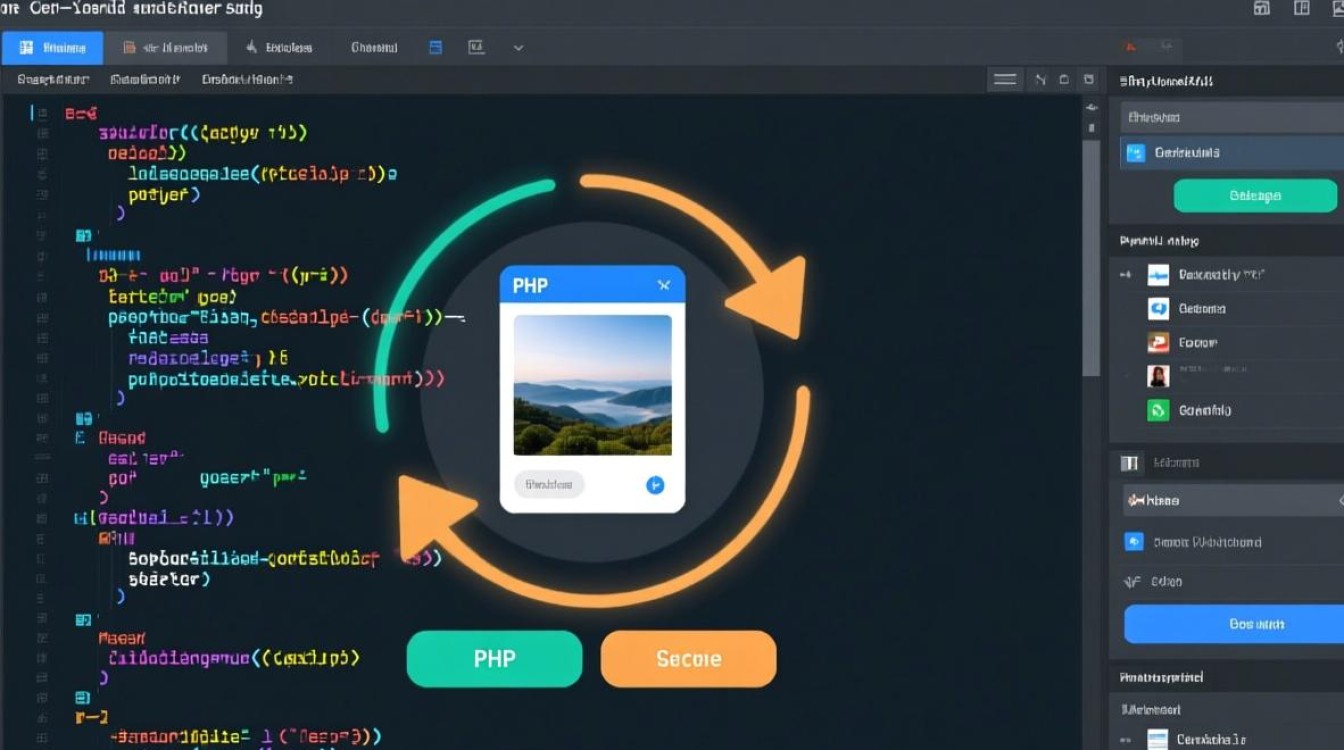
Task: Open the chevron dropdown after the tabs
Action: click(518, 47)
